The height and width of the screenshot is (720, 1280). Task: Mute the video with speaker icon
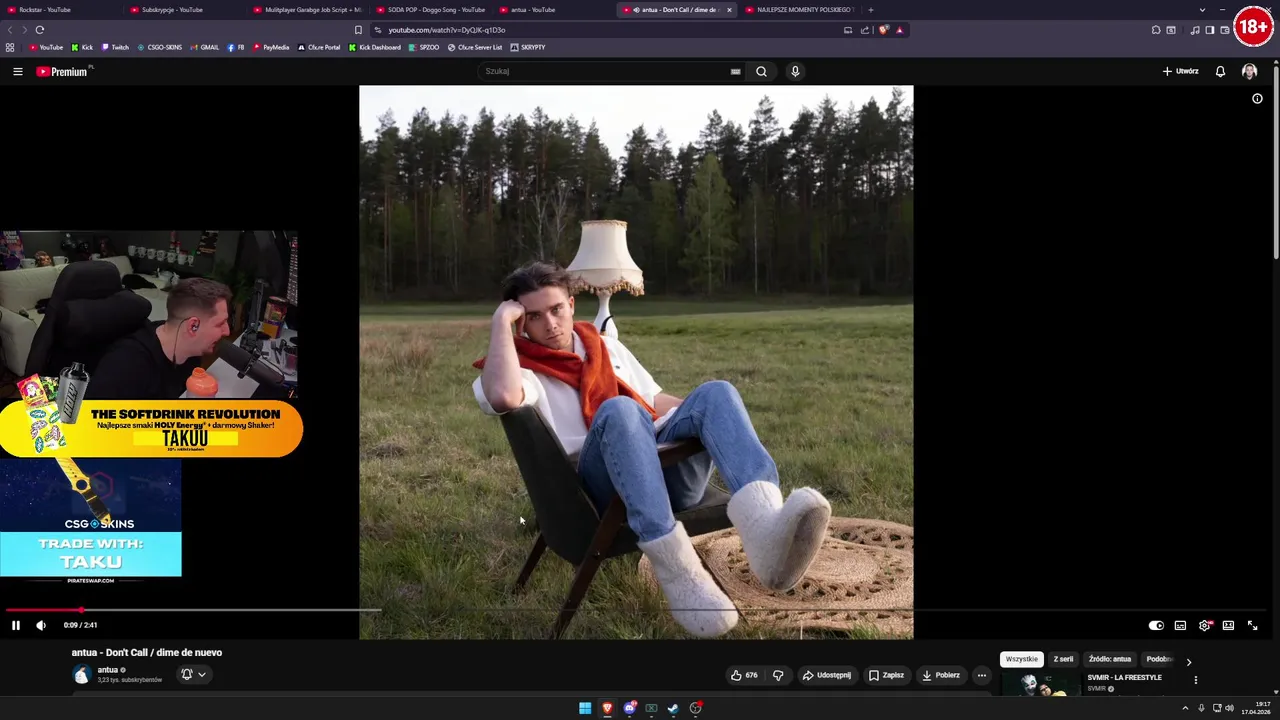41,625
